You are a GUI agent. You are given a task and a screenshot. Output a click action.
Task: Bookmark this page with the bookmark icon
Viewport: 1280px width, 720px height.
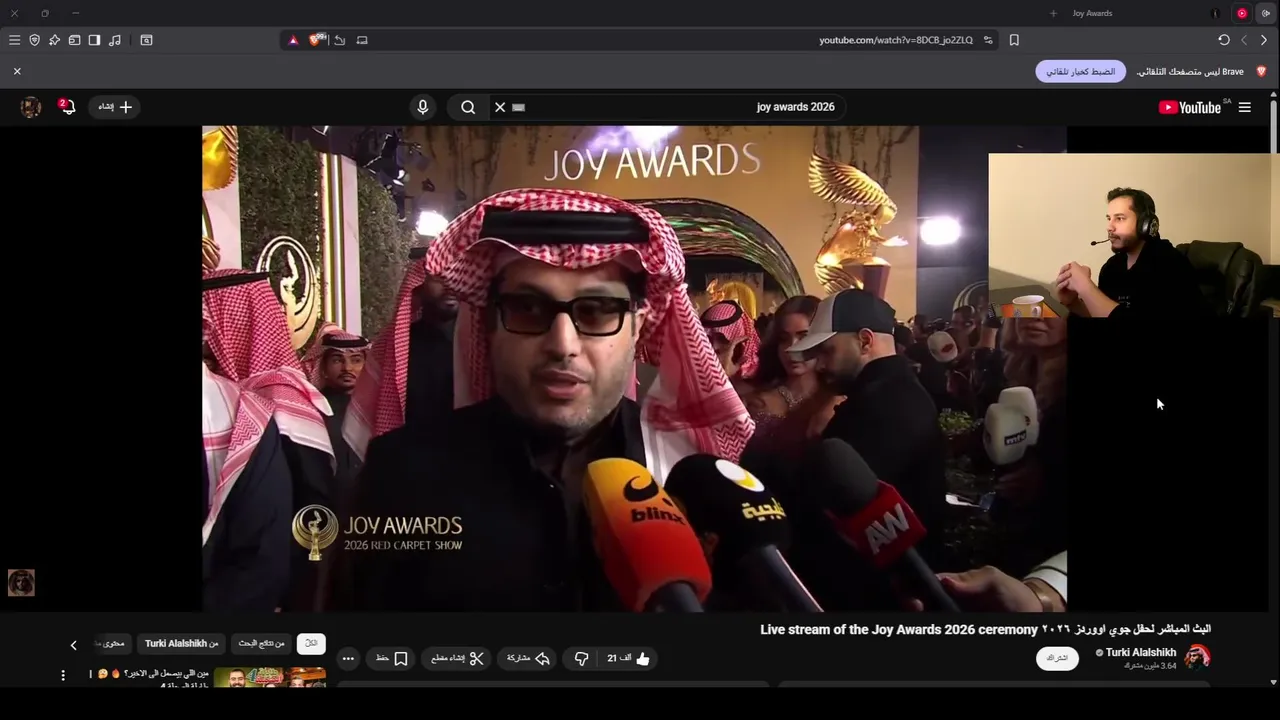click(1014, 40)
